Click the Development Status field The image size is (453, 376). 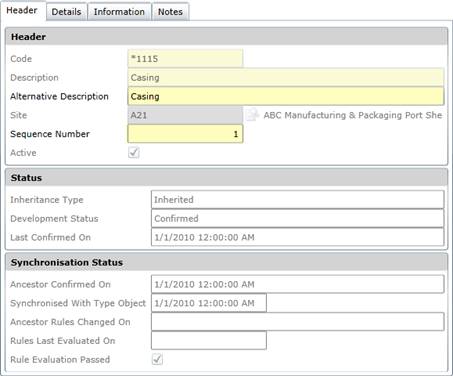click(x=298, y=218)
